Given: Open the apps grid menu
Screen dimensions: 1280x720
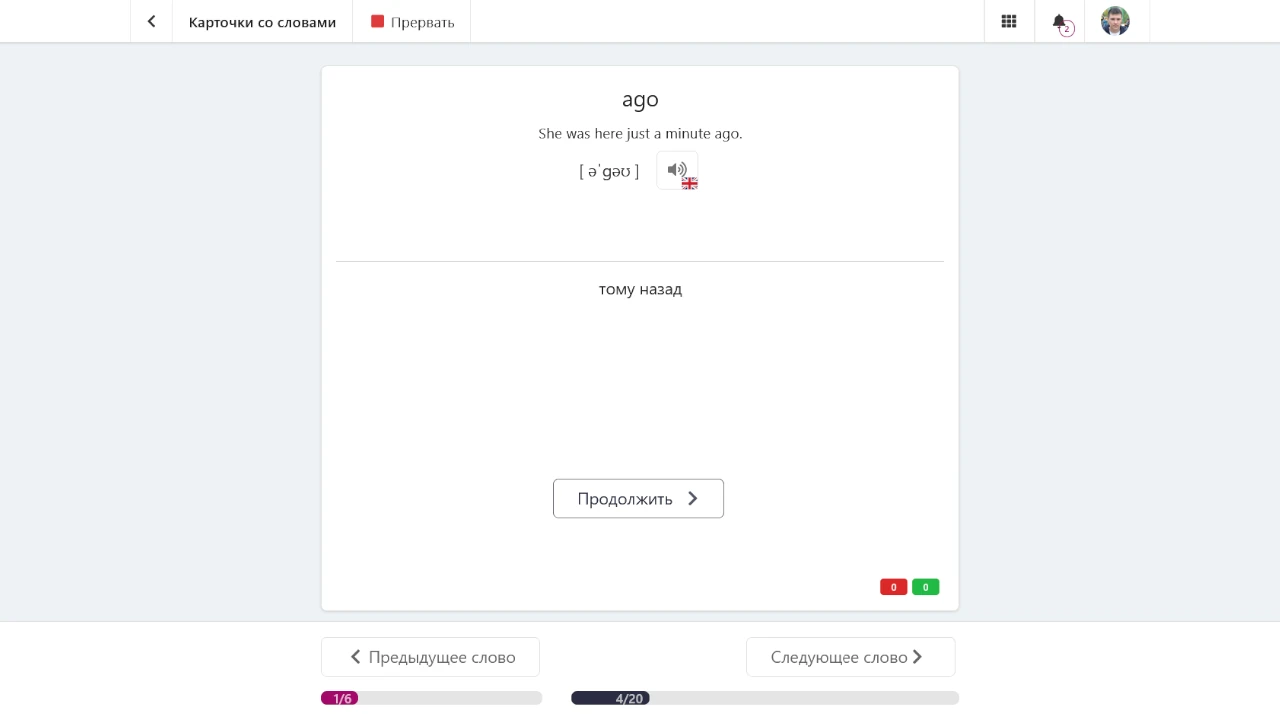Looking at the screenshot, I should 1009,21.
